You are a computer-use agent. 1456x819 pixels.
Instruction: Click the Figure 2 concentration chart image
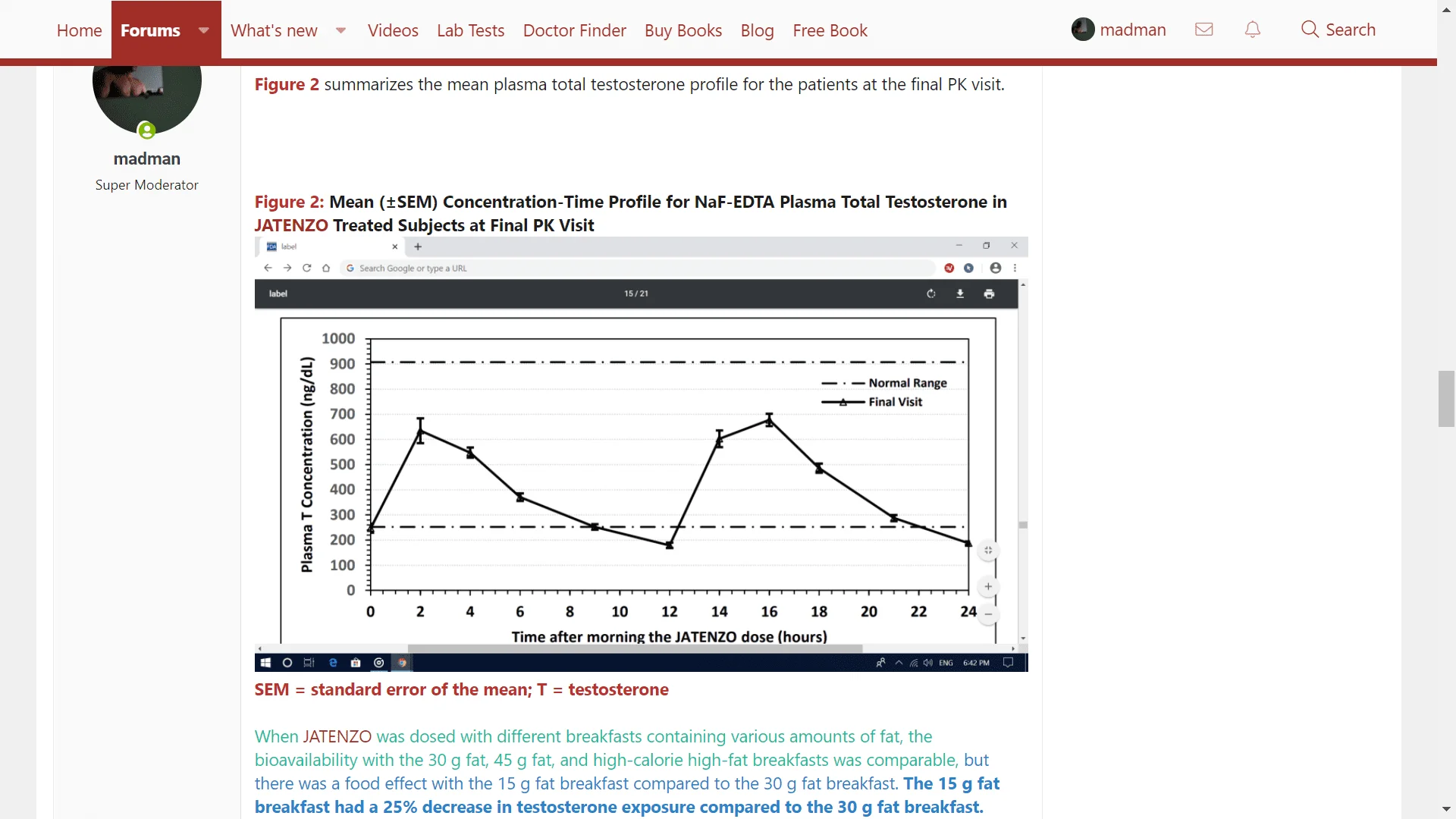[x=641, y=453]
